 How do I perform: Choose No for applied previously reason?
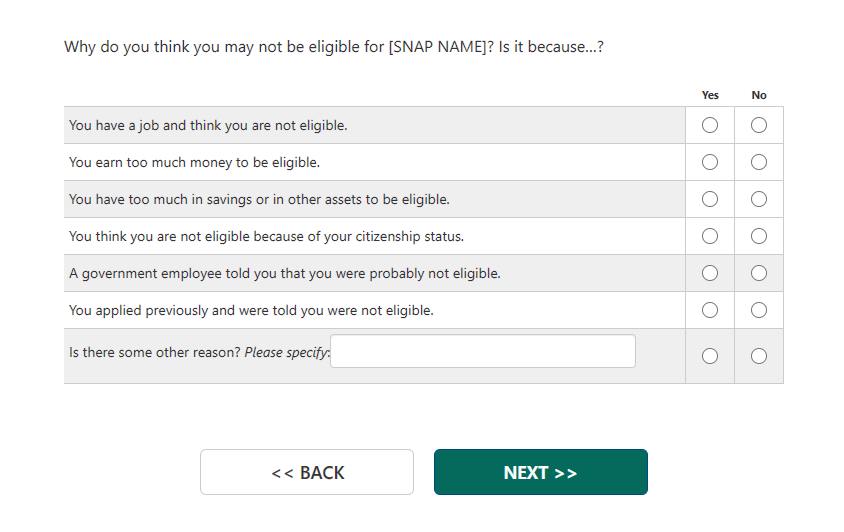(x=759, y=310)
